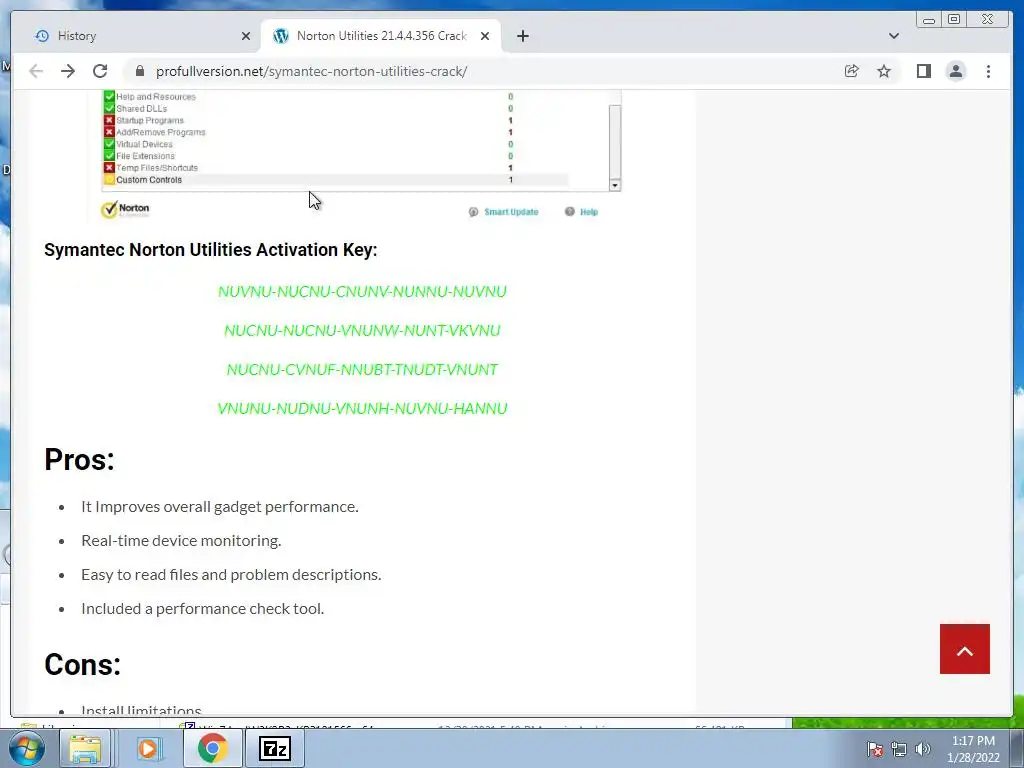Toggle Startup Programs checkbox
Image resolution: width=1024 pixels, height=768 pixels.
click(109, 120)
